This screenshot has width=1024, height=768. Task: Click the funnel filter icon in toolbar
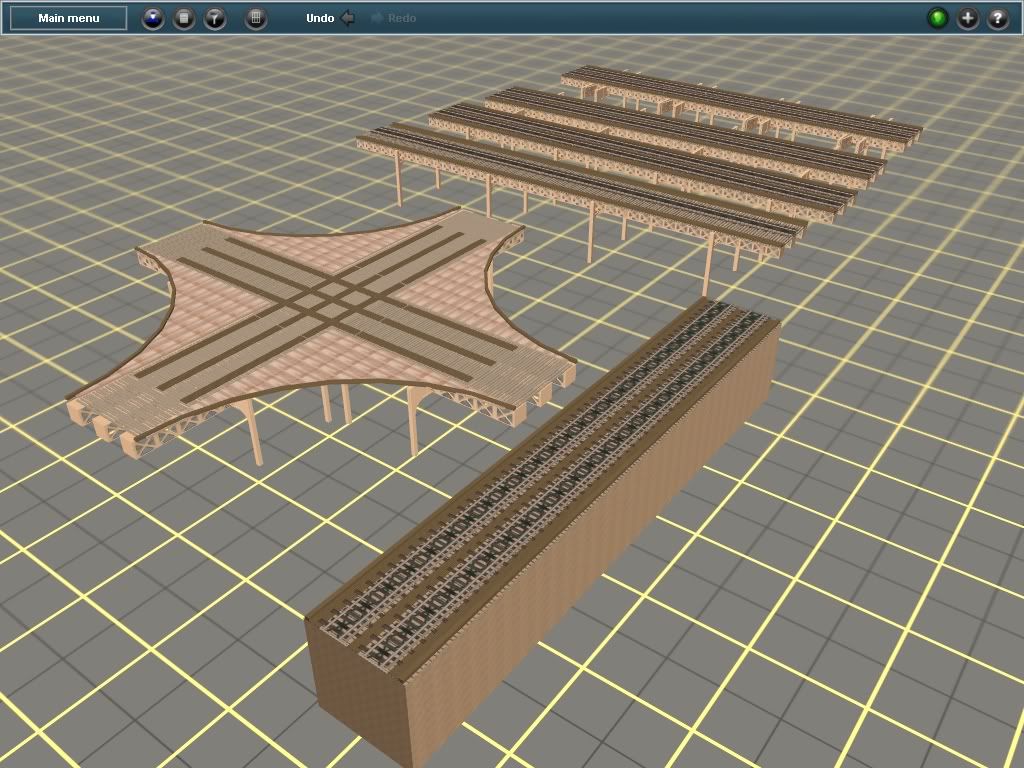coord(215,18)
